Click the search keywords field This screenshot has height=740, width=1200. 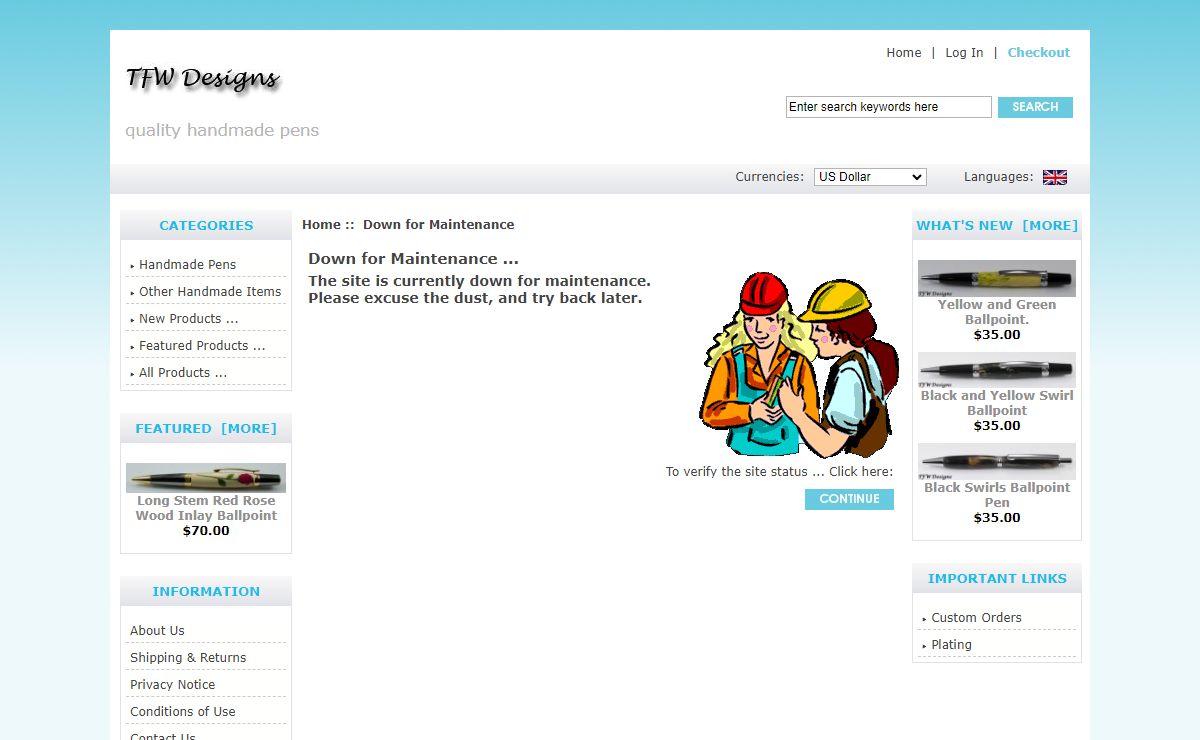pyautogui.click(x=889, y=107)
